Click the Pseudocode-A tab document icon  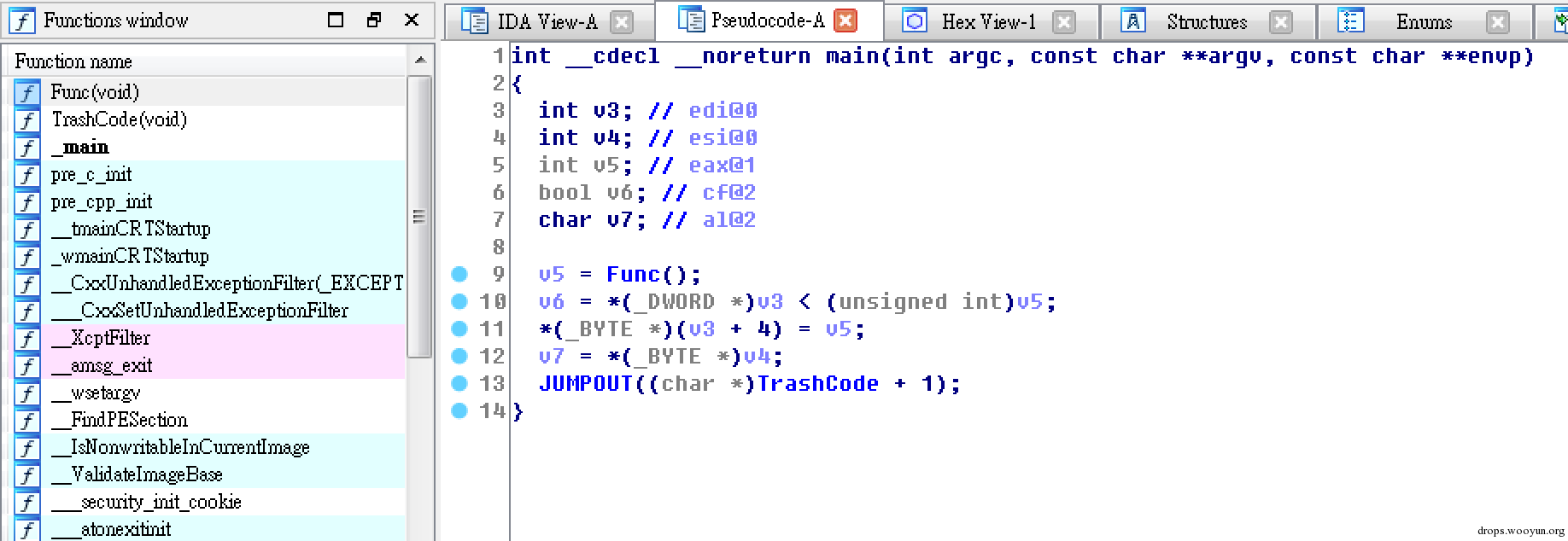click(691, 19)
